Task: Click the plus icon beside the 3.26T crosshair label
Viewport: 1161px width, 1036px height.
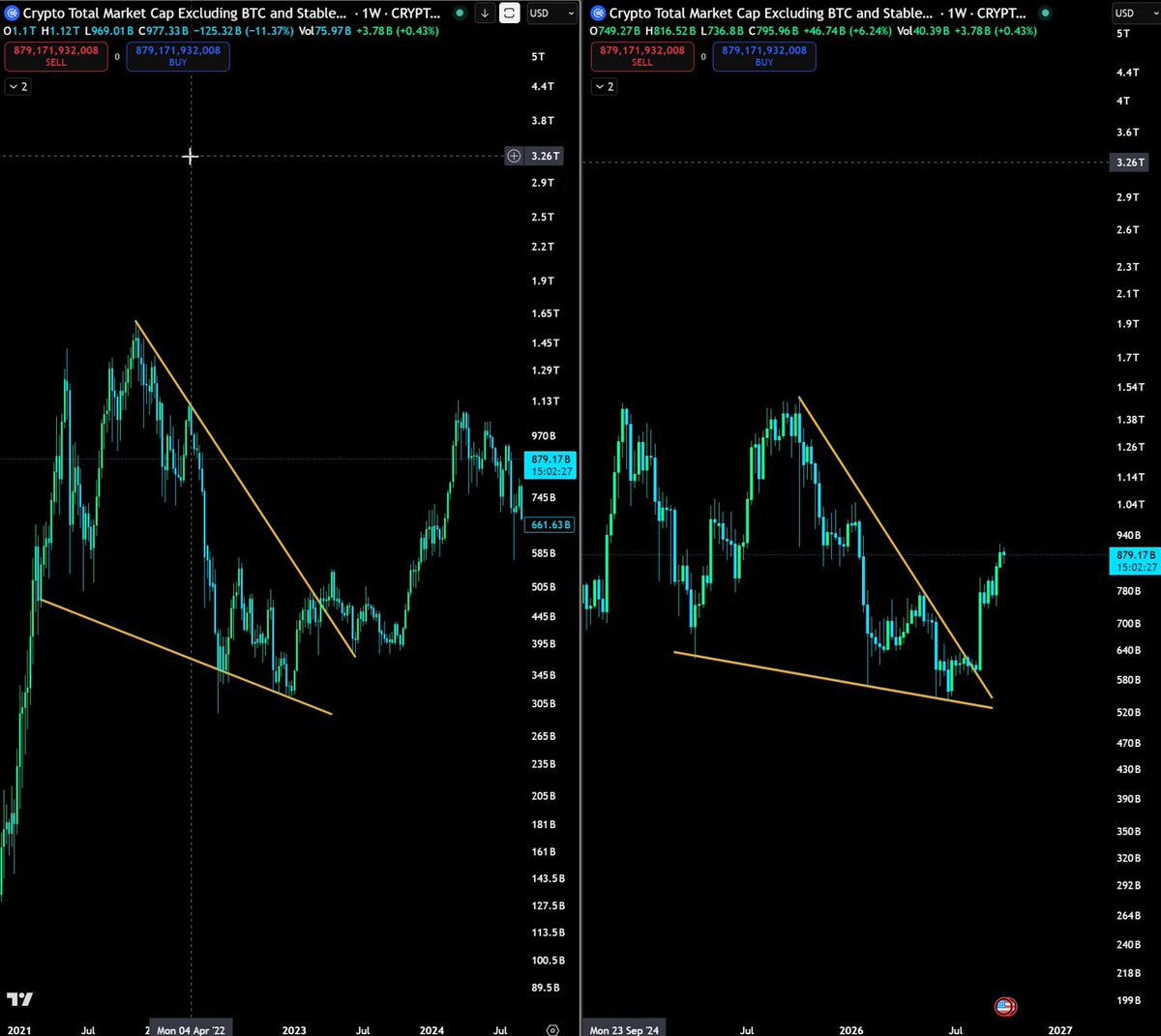Action: pos(514,156)
